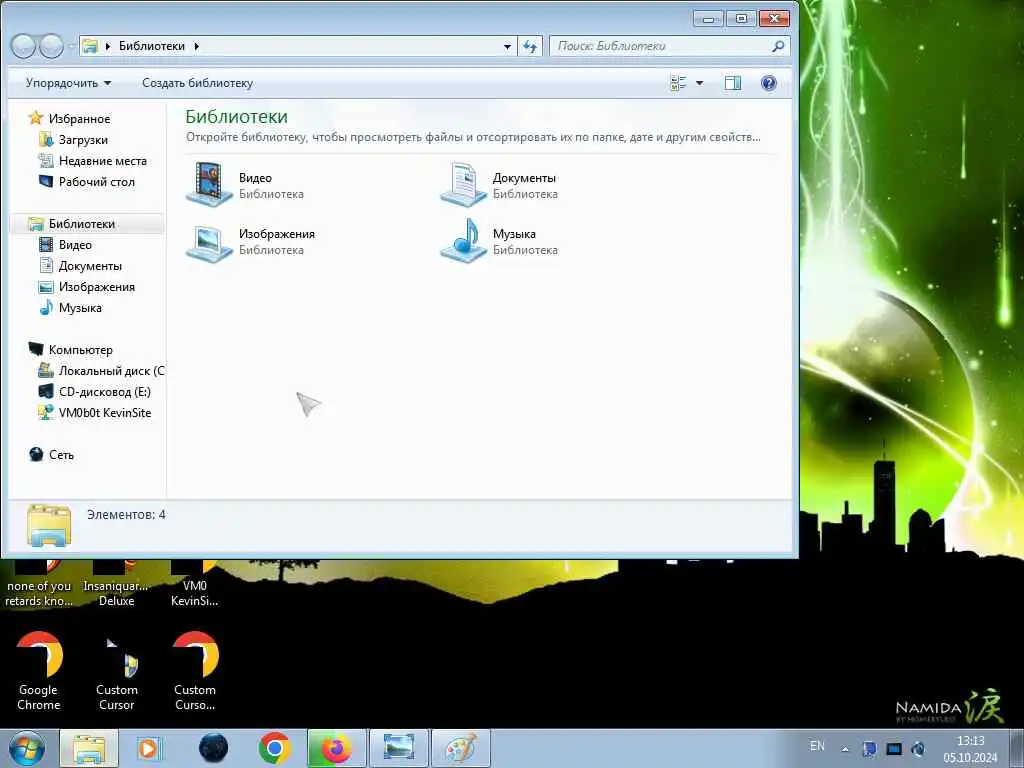Switch to the photo viewer taskbar button
The height and width of the screenshot is (768, 1024).
398,748
